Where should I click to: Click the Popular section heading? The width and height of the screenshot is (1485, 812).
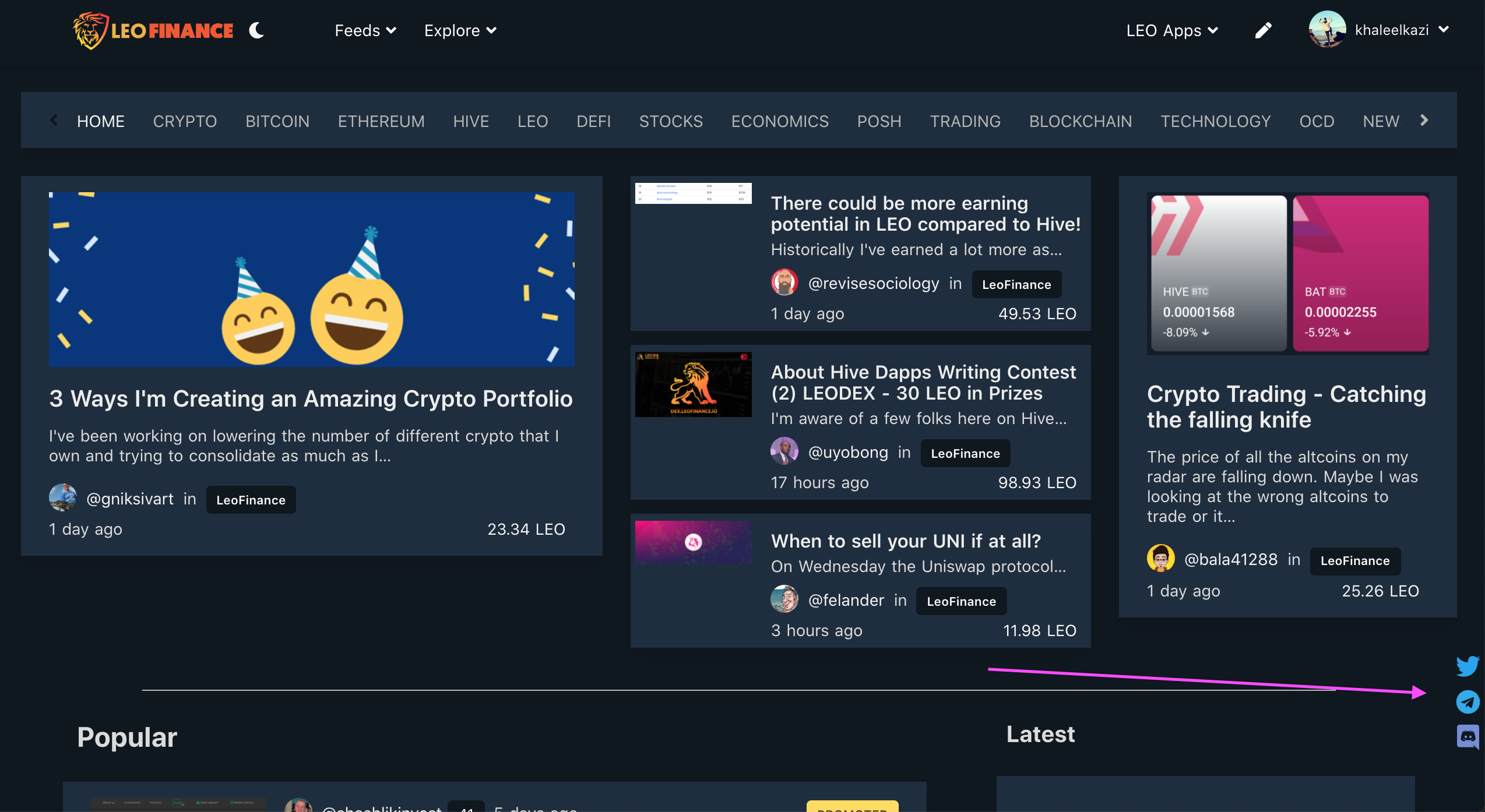pyautogui.click(x=127, y=737)
